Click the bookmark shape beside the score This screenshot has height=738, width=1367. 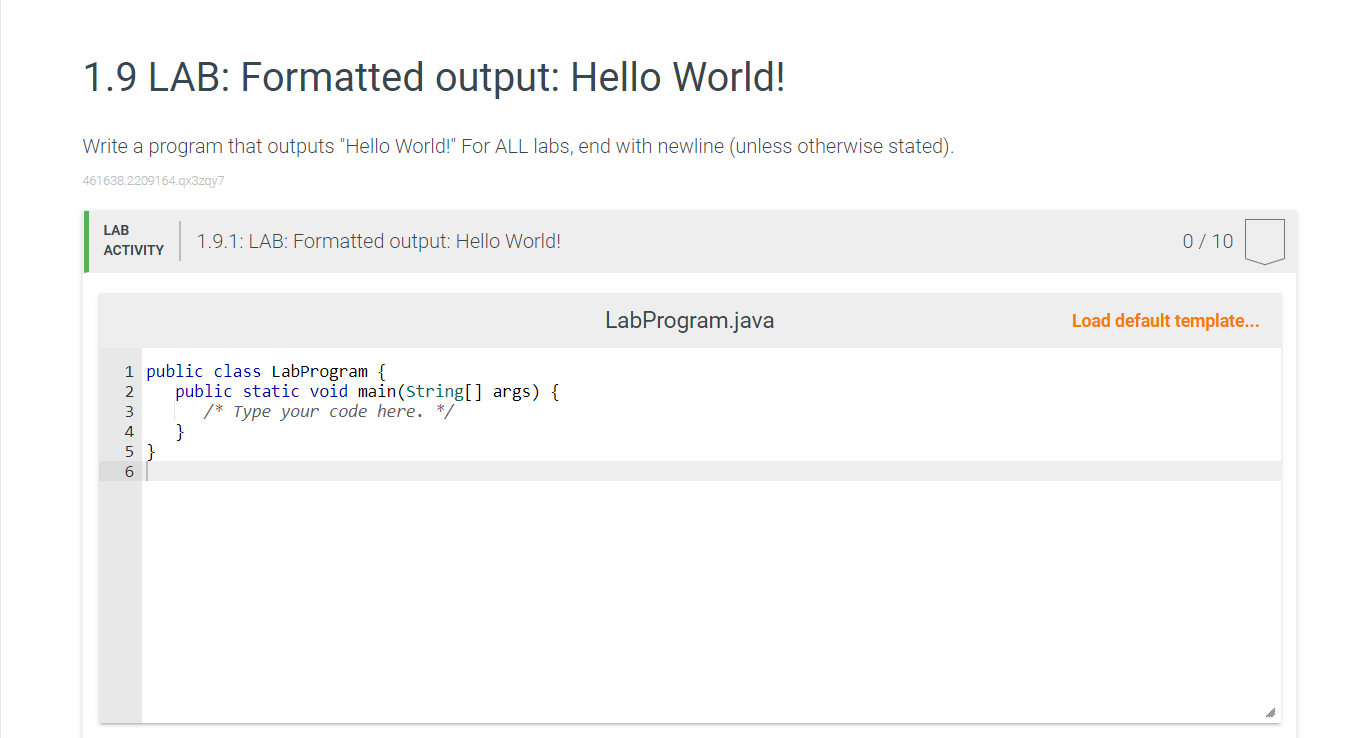(x=1263, y=240)
